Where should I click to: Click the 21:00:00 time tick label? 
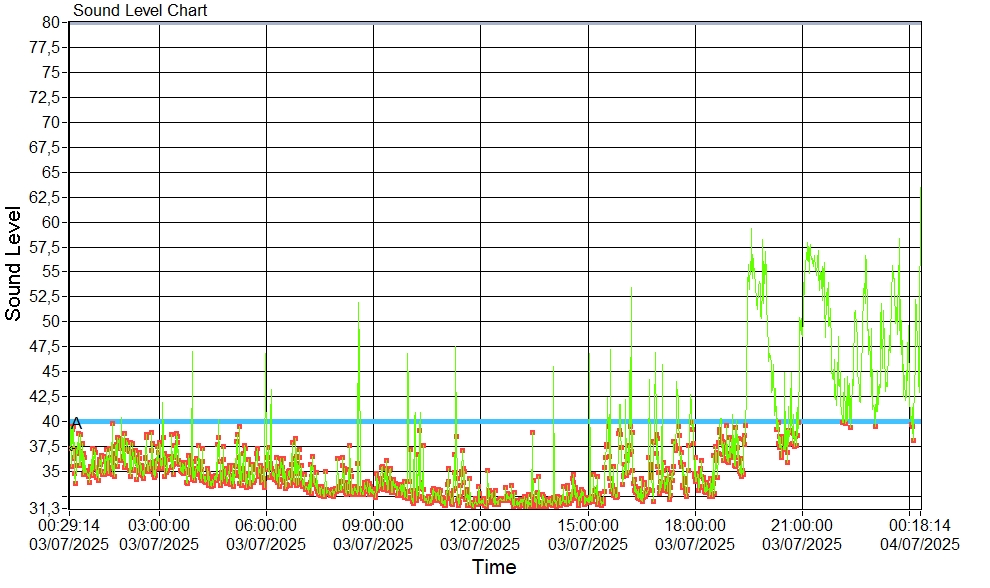(x=802, y=525)
